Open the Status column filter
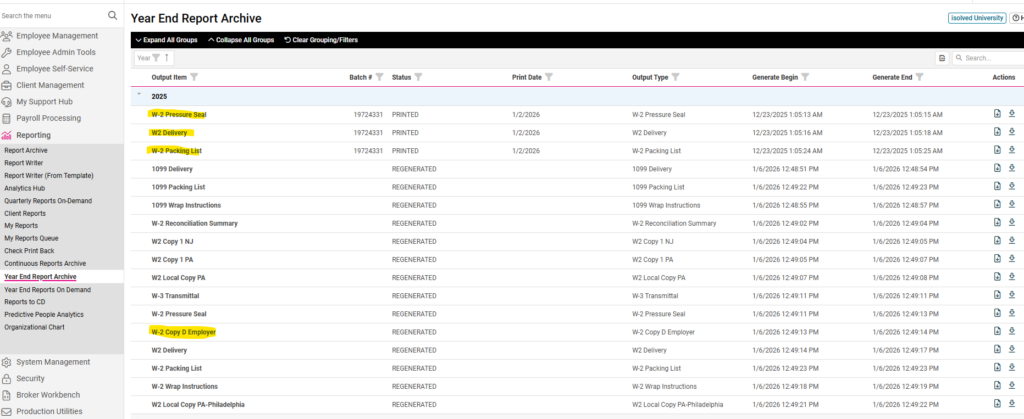This screenshot has width=1024, height=419. tap(419, 77)
